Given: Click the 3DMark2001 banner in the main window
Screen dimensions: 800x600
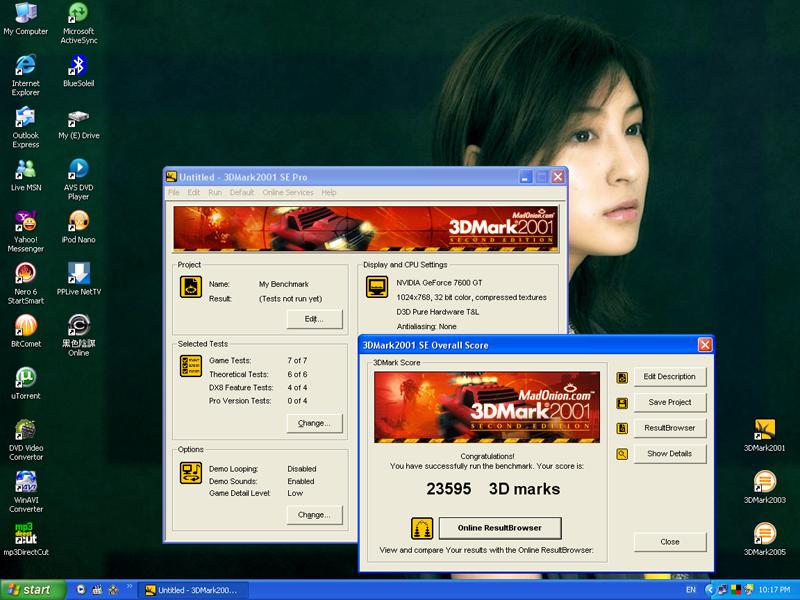Looking at the screenshot, I should (x=365, y=229).
